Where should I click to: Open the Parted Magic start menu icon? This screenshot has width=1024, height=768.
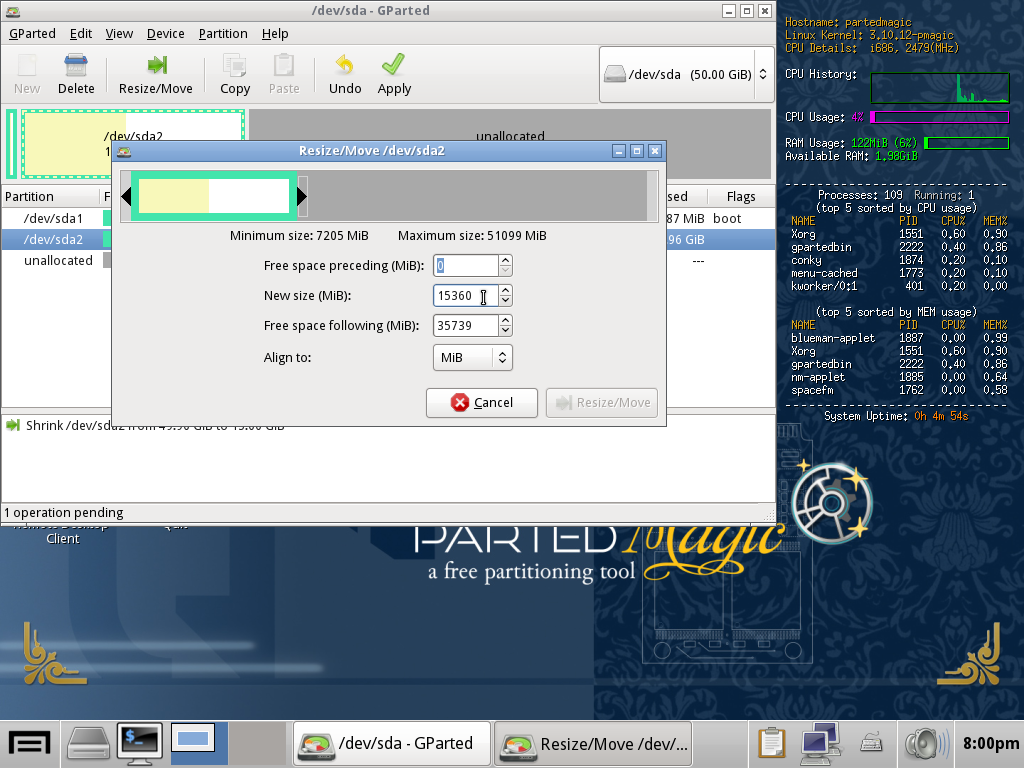point(29,743)
